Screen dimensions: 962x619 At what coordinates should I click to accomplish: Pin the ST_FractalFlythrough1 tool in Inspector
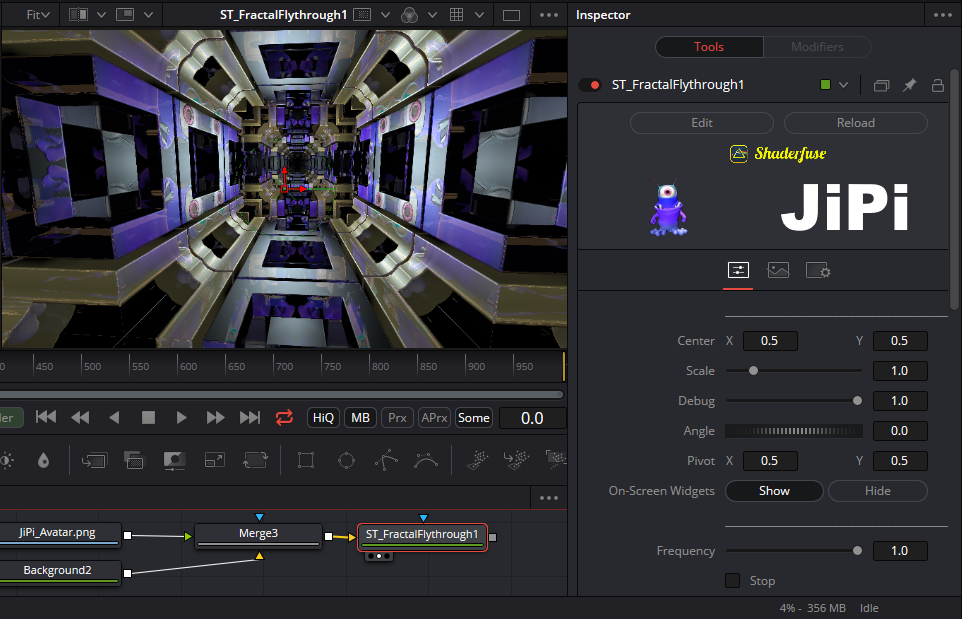[x=909, y=85]
